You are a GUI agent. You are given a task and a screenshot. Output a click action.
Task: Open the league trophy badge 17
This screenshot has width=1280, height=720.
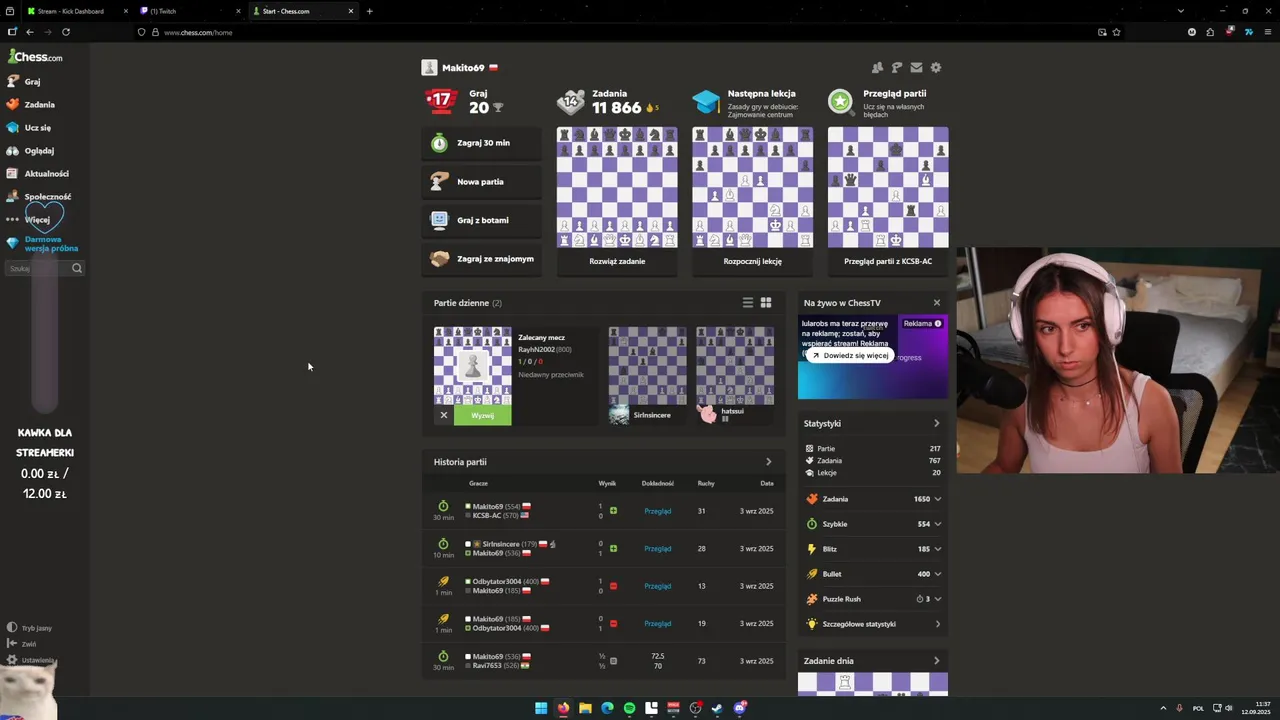441,100
